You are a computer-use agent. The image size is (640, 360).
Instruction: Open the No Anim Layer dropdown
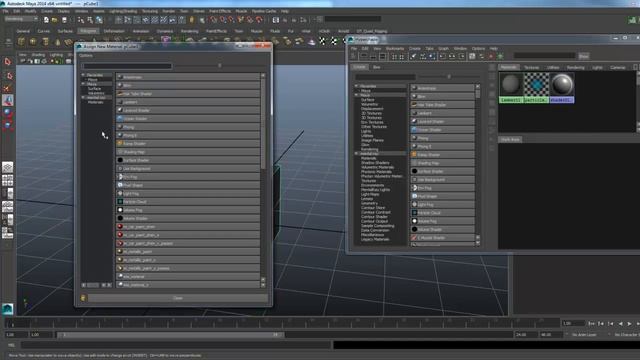click(x=584, y=335)
